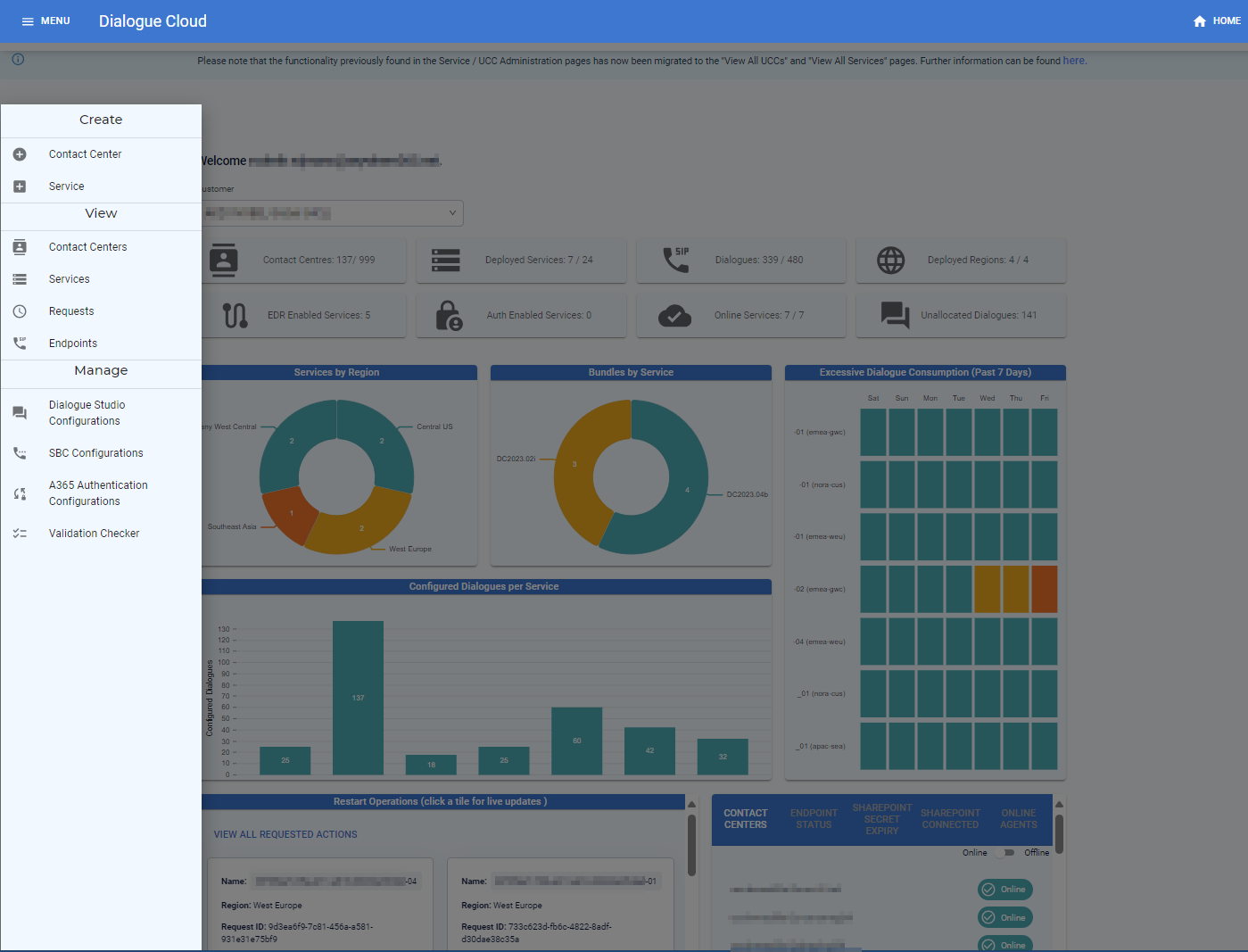The width and height of the screenshot is (1248, 952).
Task: Click the hamburger MENU icon
Action: (x=28, y=21)
